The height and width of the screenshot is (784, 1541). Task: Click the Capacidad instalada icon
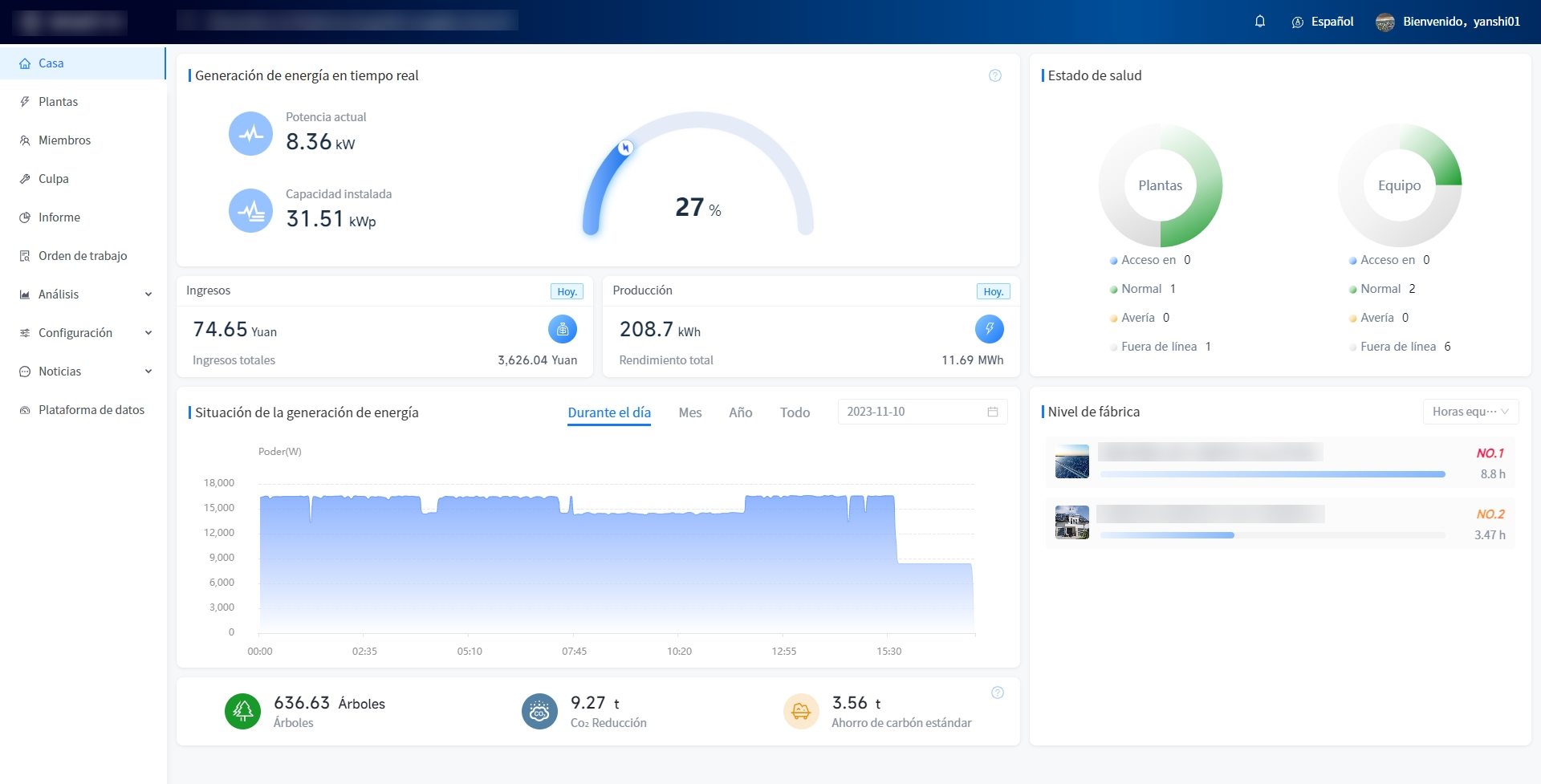[x=251, y=211]
